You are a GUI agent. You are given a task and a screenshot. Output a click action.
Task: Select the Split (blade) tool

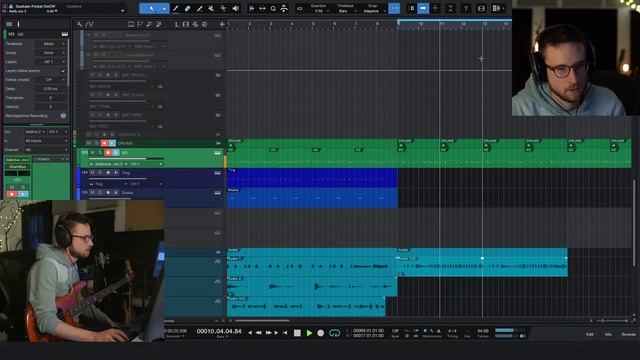[x=200, y=9]
